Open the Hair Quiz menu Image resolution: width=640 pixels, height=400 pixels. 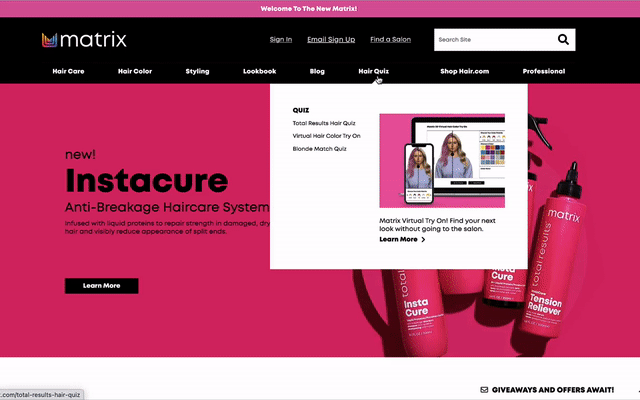pyautogui.click(x=373, y=71)
